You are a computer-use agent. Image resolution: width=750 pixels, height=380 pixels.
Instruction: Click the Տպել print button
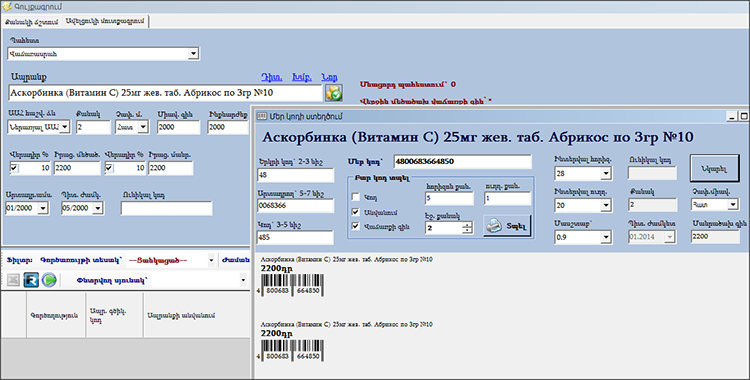pos(507,226)
